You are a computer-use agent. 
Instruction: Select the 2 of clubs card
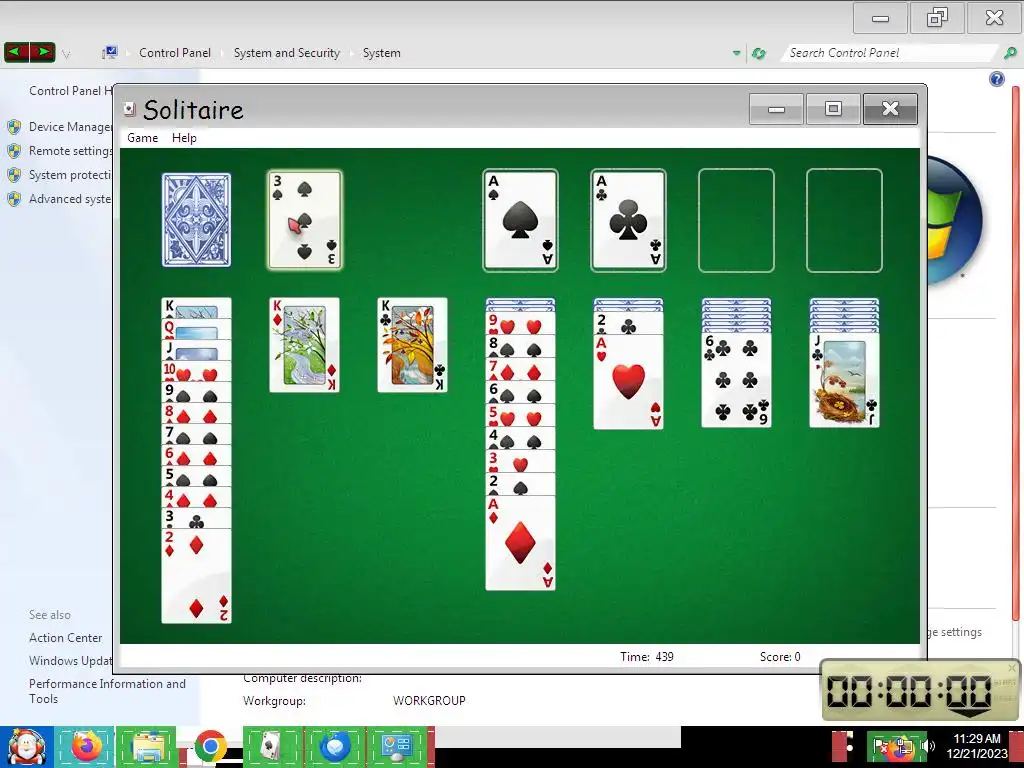coord(628,324)
